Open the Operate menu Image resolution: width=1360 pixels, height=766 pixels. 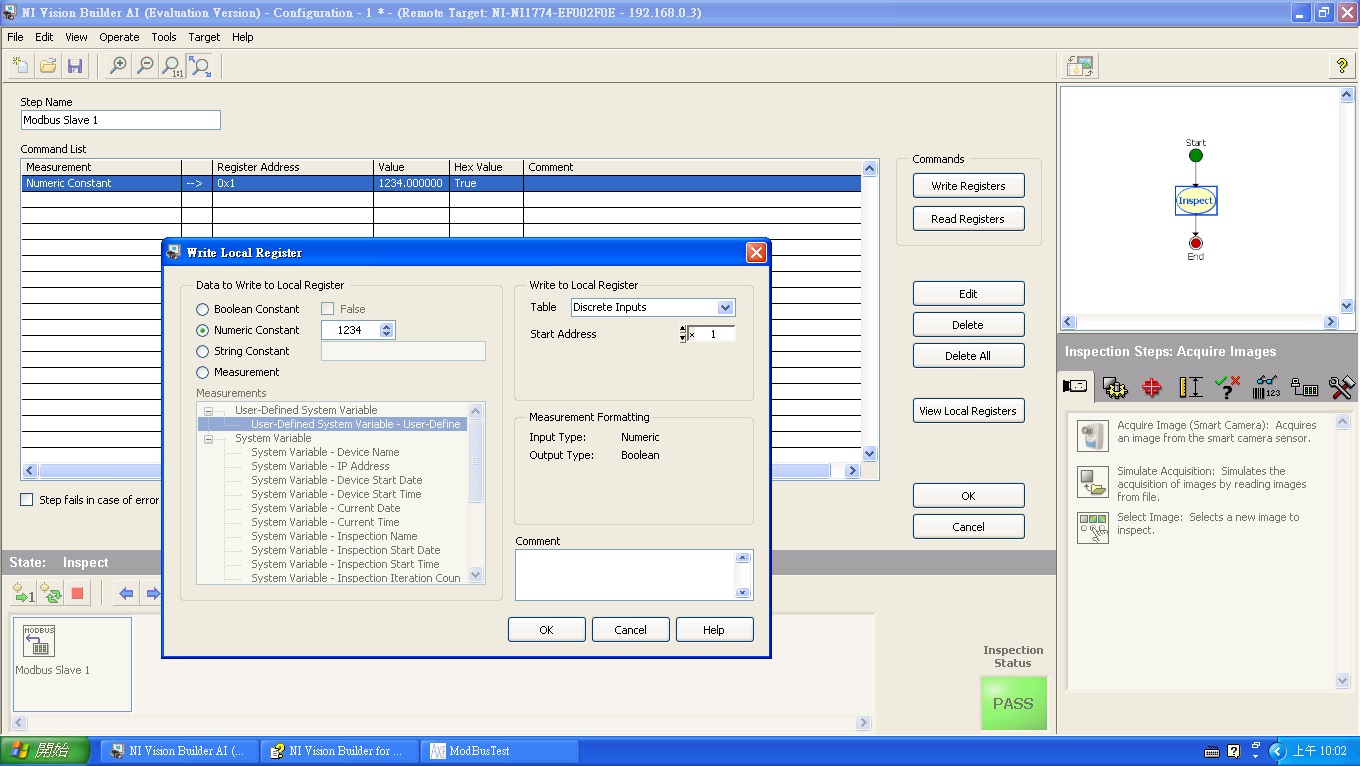(119, 37)
